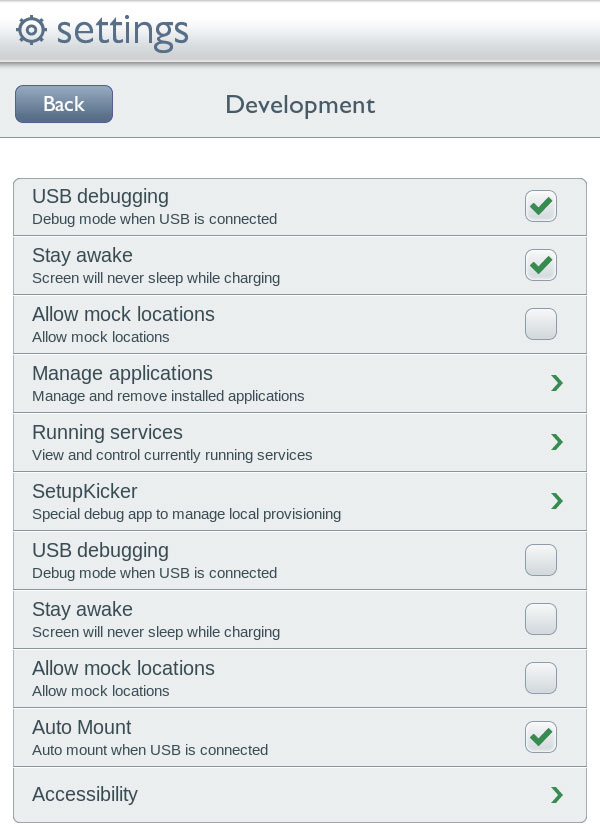600x827 pixels.
Task: Open the Accessibility settings row
Action: pos(85,794)
